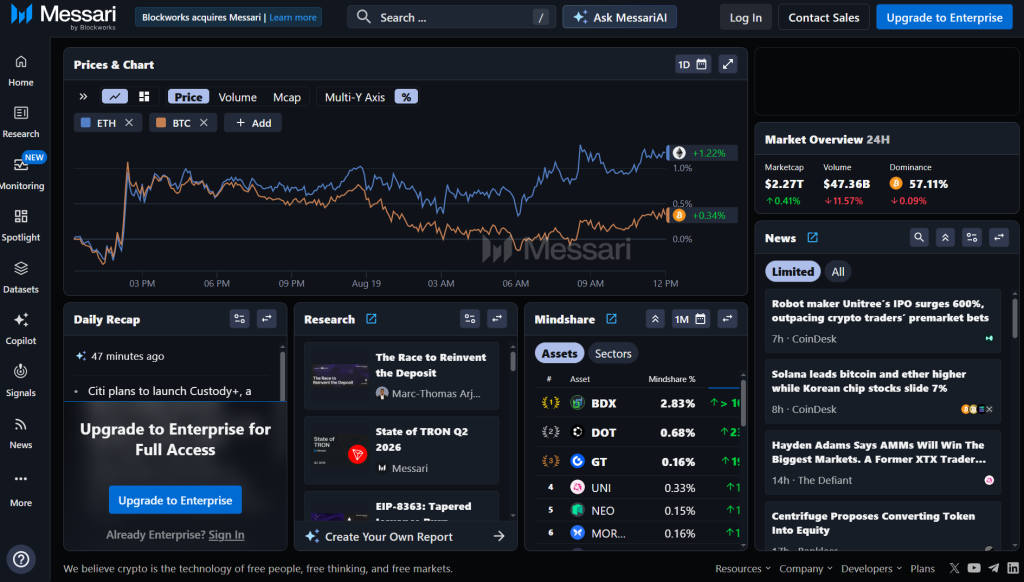Select the All news filter
1024x582 pixels.
click(838, 272)
